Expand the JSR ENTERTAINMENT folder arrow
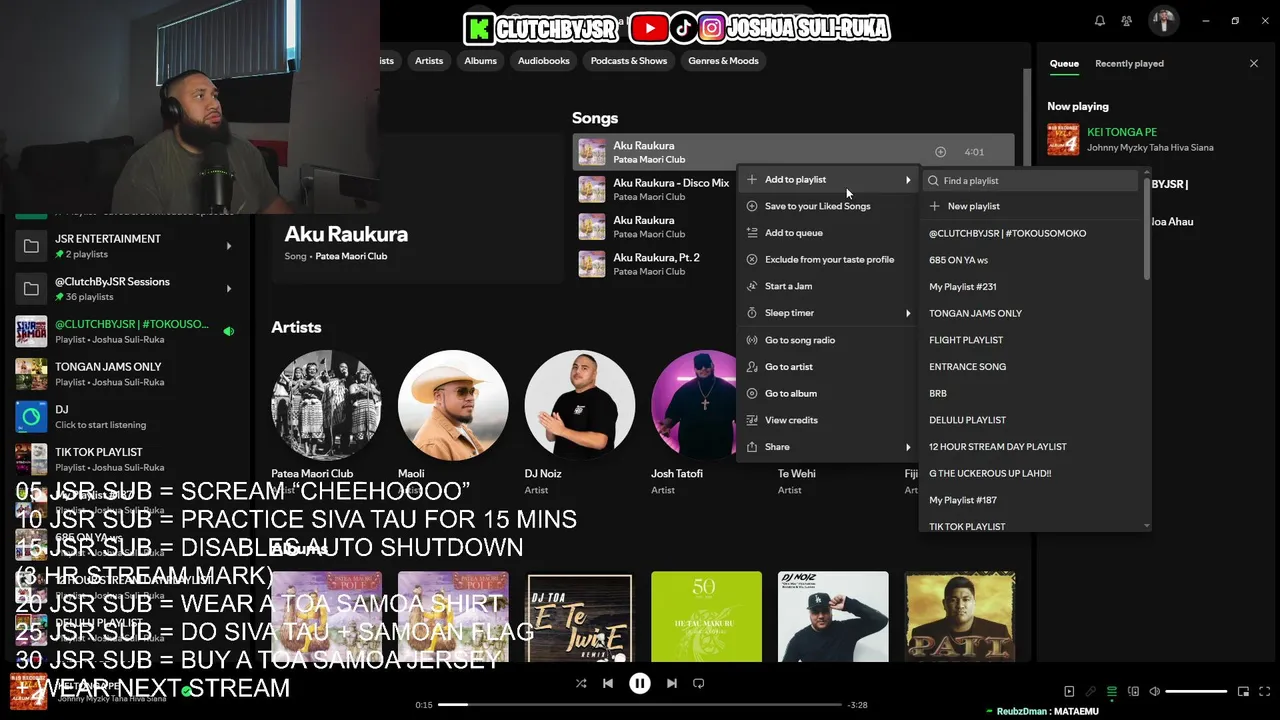 (229, 246)
